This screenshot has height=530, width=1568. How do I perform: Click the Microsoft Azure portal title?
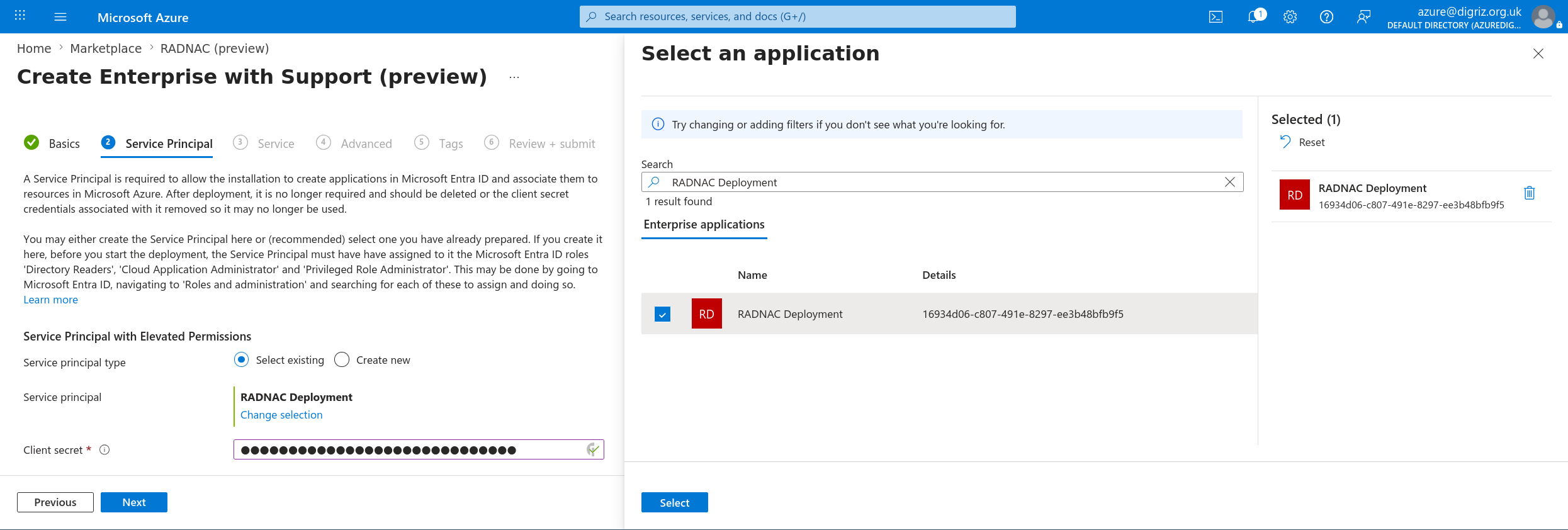[x=143, y=18]
